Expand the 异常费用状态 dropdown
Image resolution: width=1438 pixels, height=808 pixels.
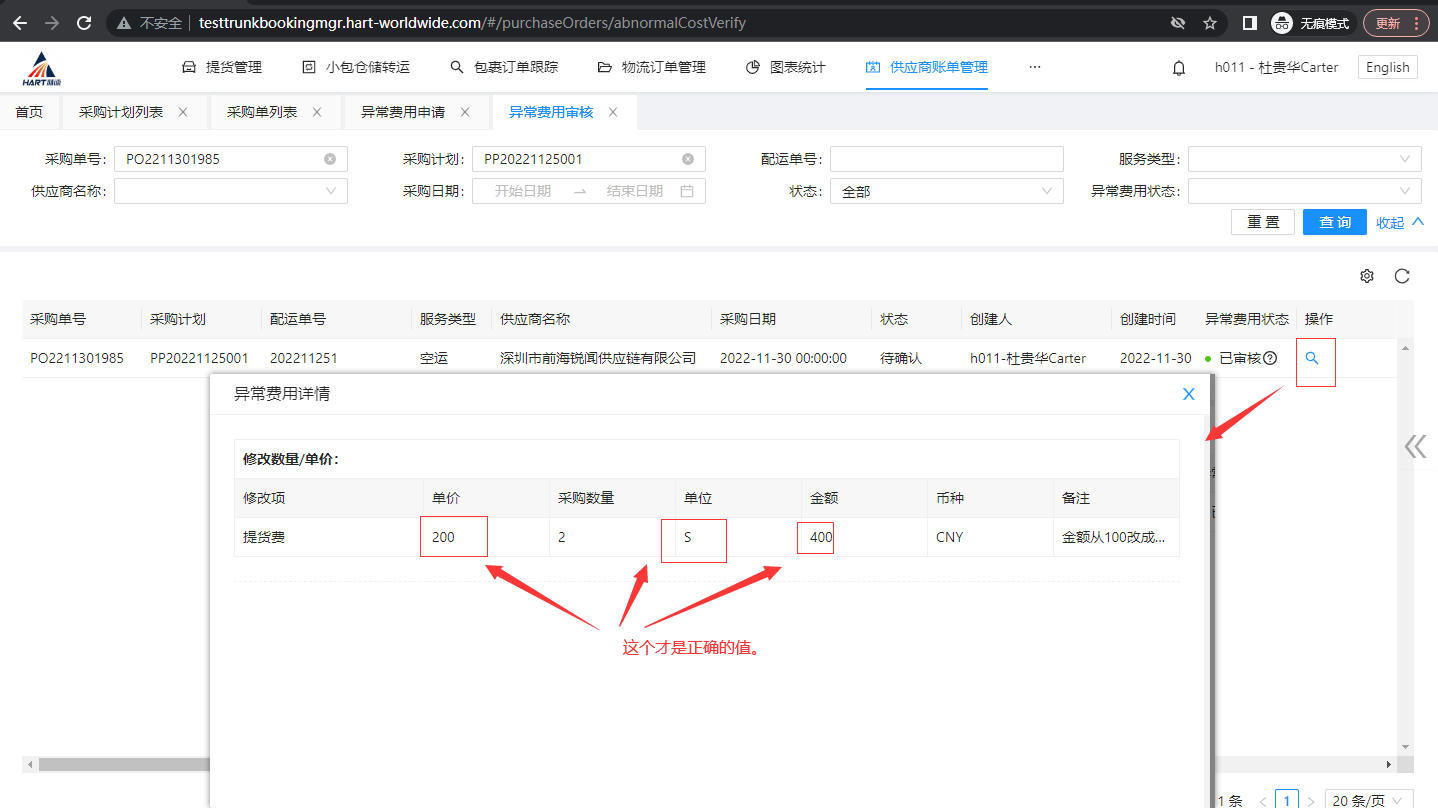click(1304, 191)
